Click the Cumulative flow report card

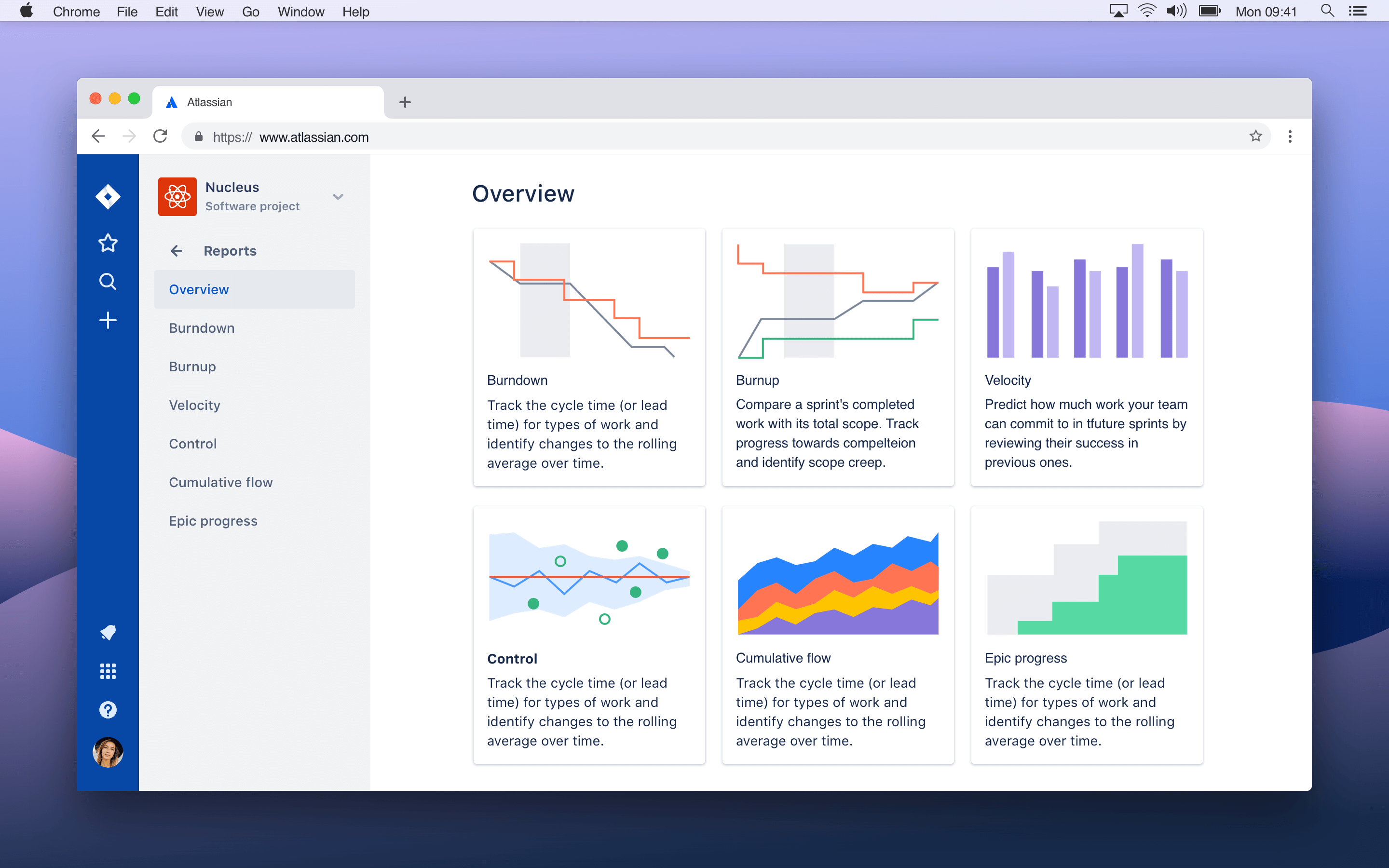(x=838, y=636)
